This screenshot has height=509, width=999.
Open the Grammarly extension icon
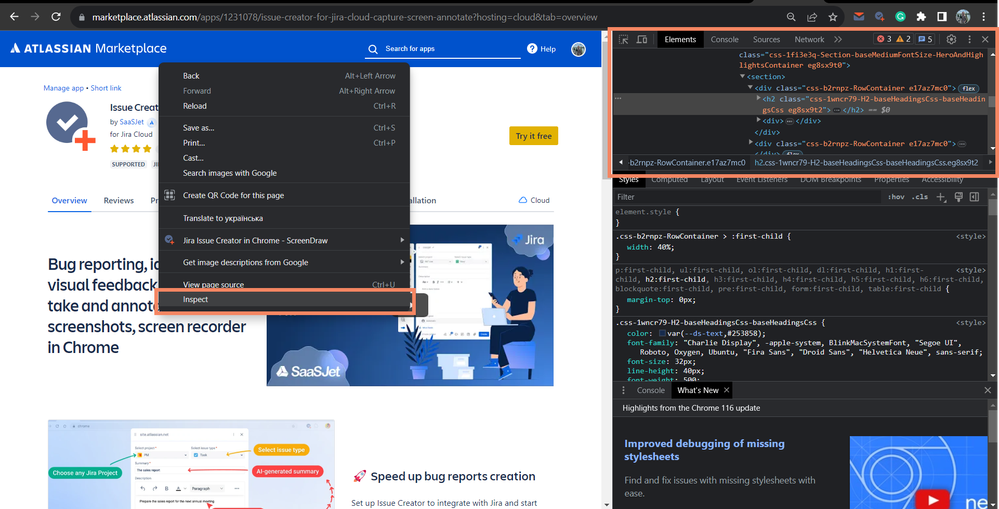[x=900, y=17]
